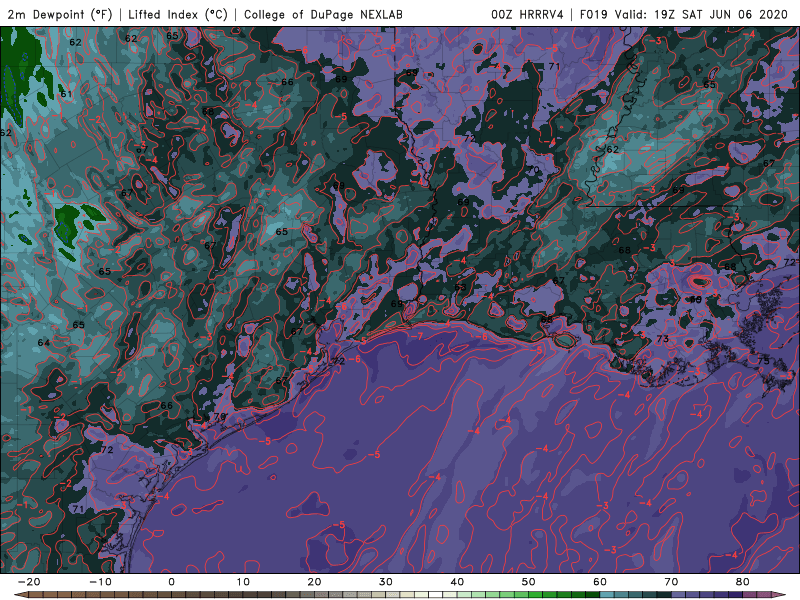Click the "30" color scale label
Screen dimensions: 800x600
[x=386, y=582]
